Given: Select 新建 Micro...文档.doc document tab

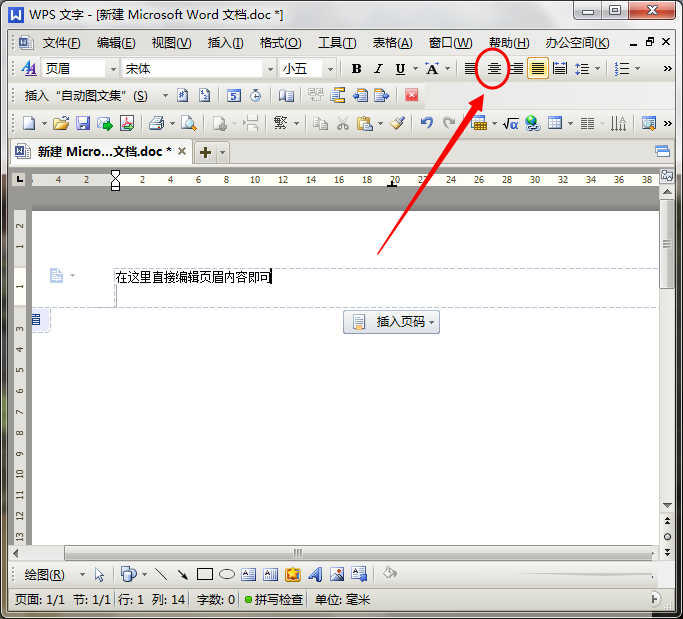Looking at the screenshot, I should (x=100, y=152).
